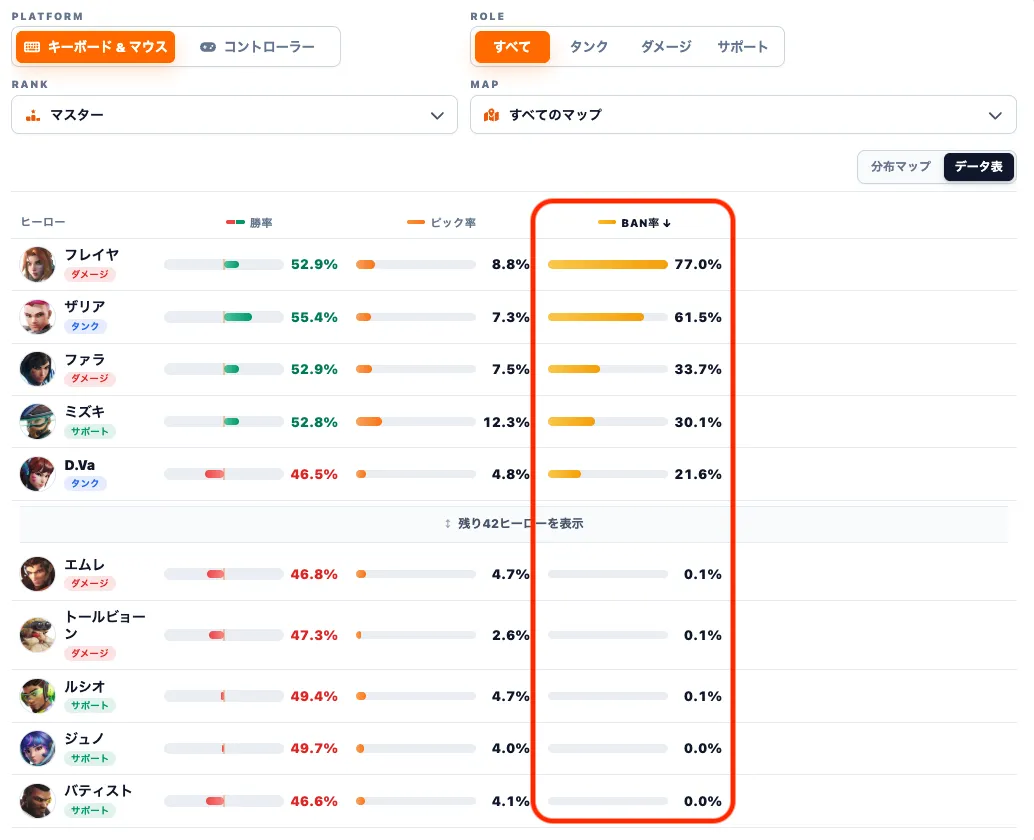Viewport: 1034px width, 840px height.
Task: Click D.Va hero portrait
Action: click(x=38, y=474)
